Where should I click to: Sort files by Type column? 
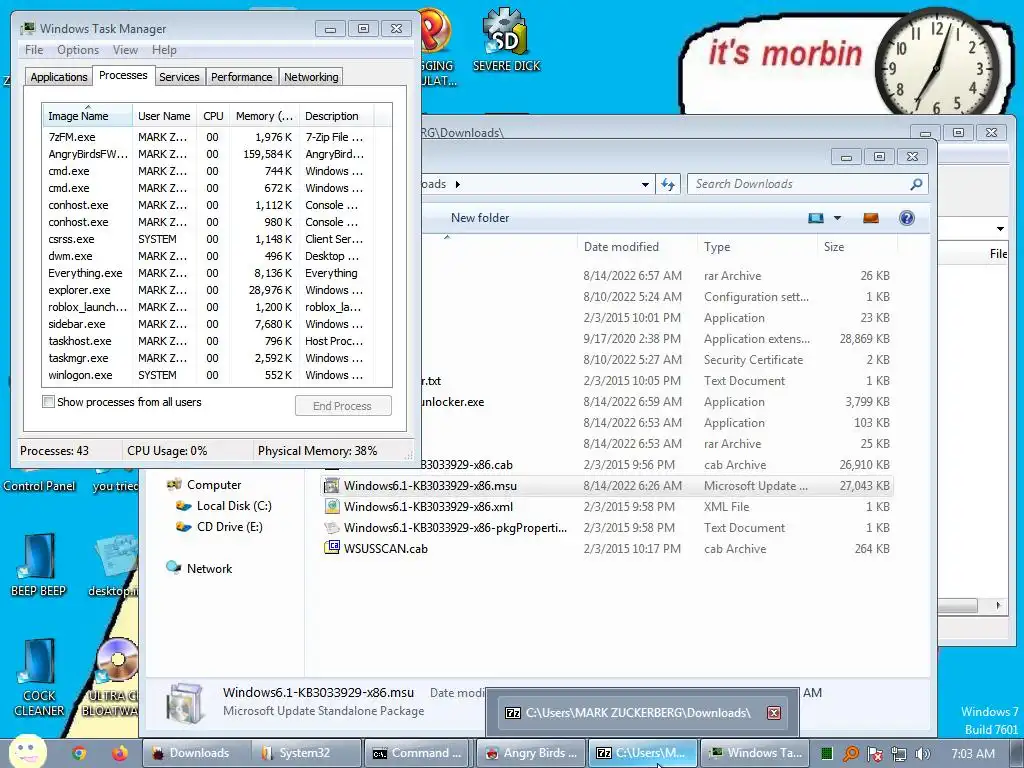tap(757, 247)
